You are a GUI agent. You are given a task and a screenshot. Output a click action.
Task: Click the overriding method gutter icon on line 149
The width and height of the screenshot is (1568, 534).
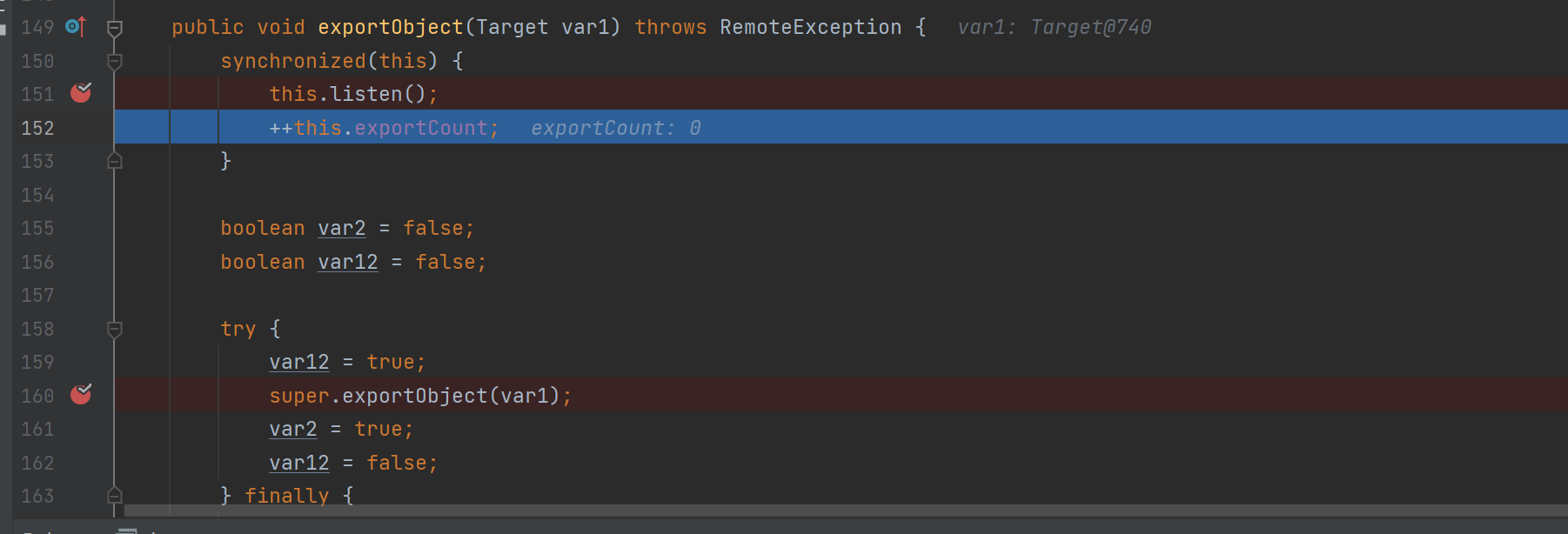(76, 27)
